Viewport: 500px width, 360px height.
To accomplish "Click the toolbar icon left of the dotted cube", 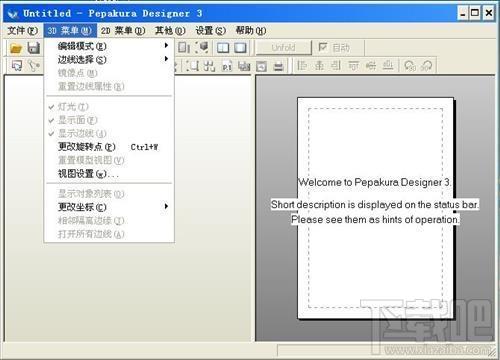I will 184,48.
